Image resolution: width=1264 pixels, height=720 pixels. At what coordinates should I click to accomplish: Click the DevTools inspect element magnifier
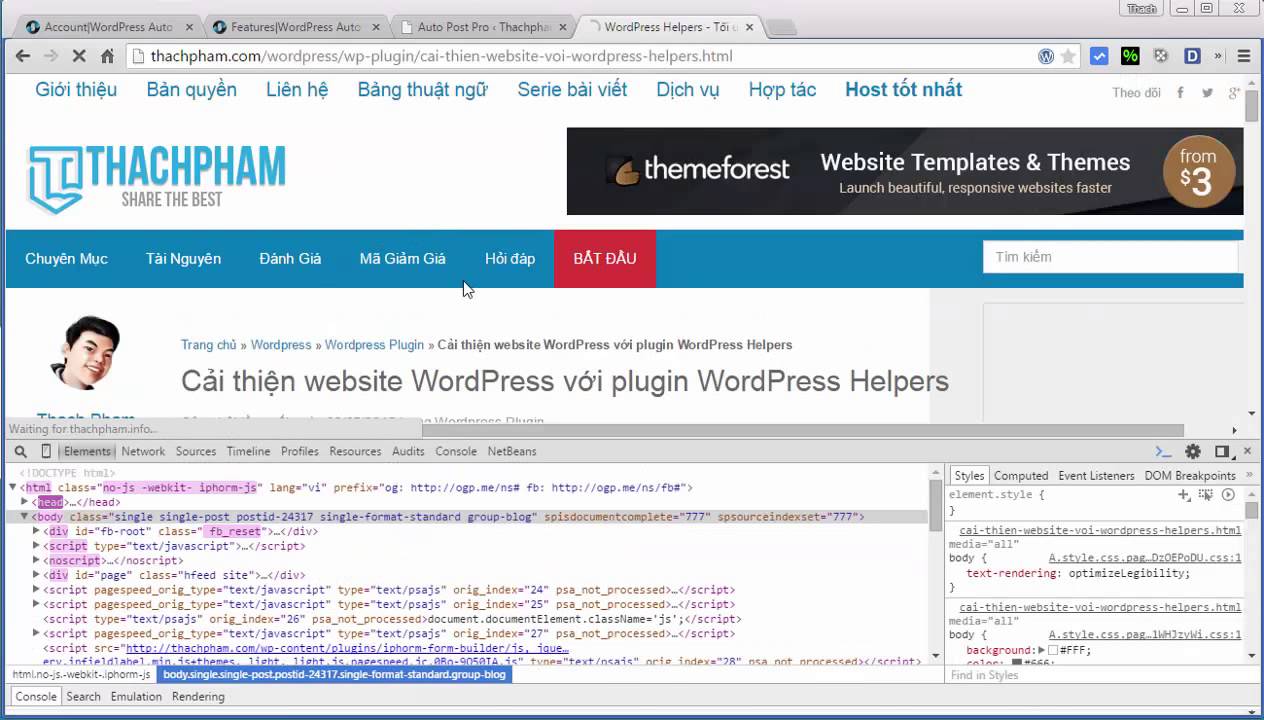(x=20, y=452)
